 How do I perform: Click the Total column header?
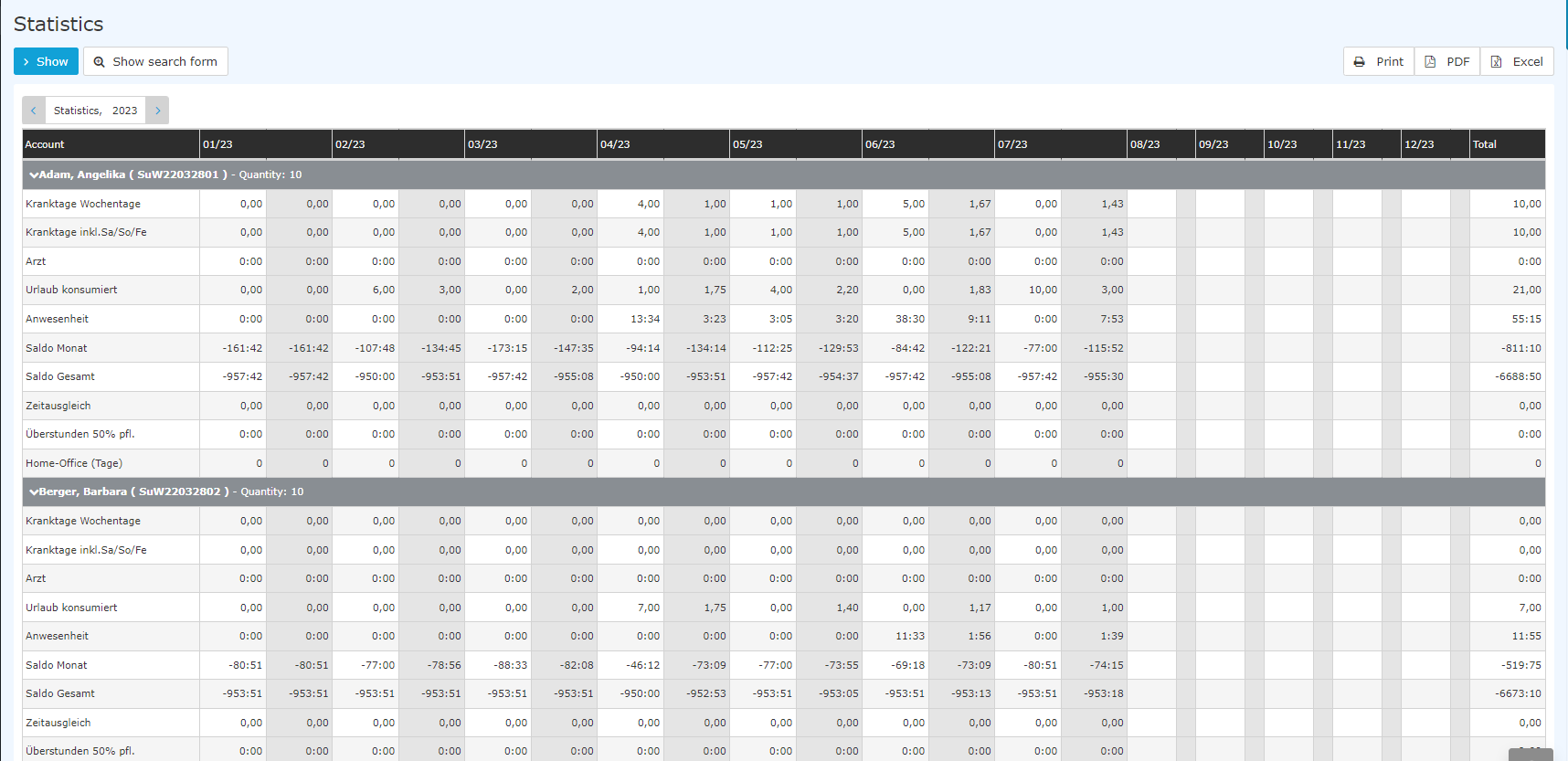[1508, 144]
